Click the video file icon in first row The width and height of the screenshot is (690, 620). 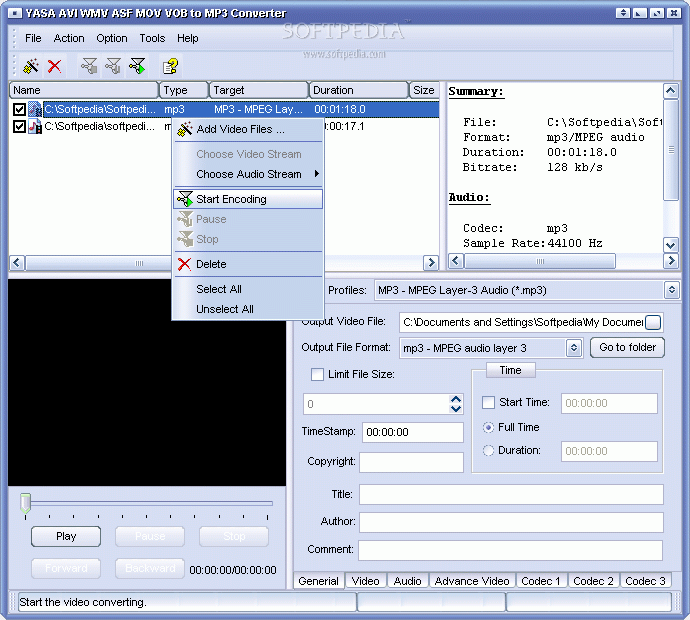click(x=35, y=109)
